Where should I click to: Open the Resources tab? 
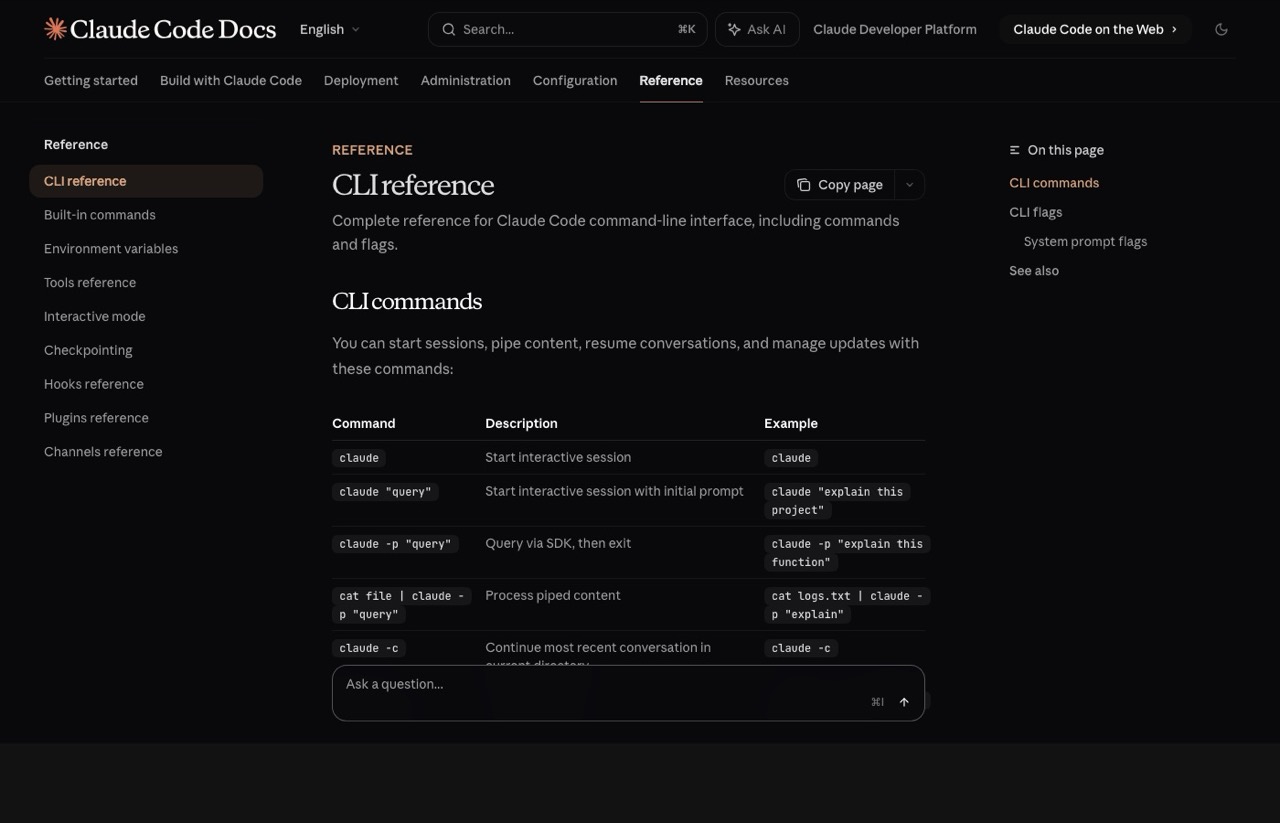pos(757,80)
